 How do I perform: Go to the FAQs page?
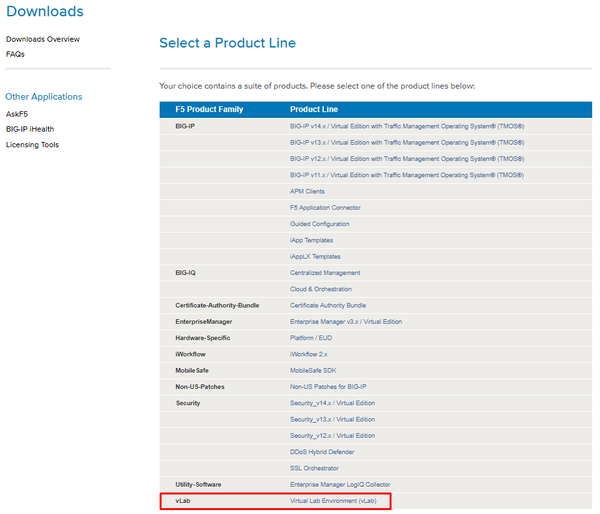[15, 54]
